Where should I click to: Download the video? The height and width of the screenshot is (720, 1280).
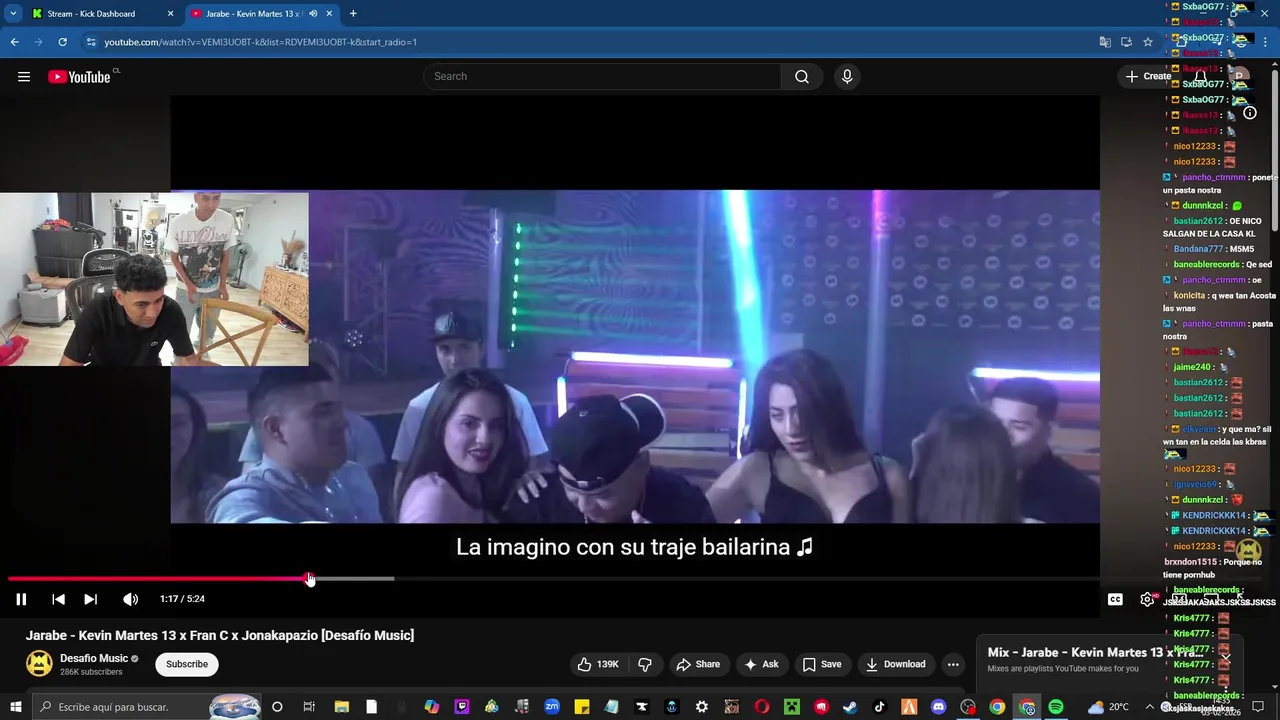896,664
